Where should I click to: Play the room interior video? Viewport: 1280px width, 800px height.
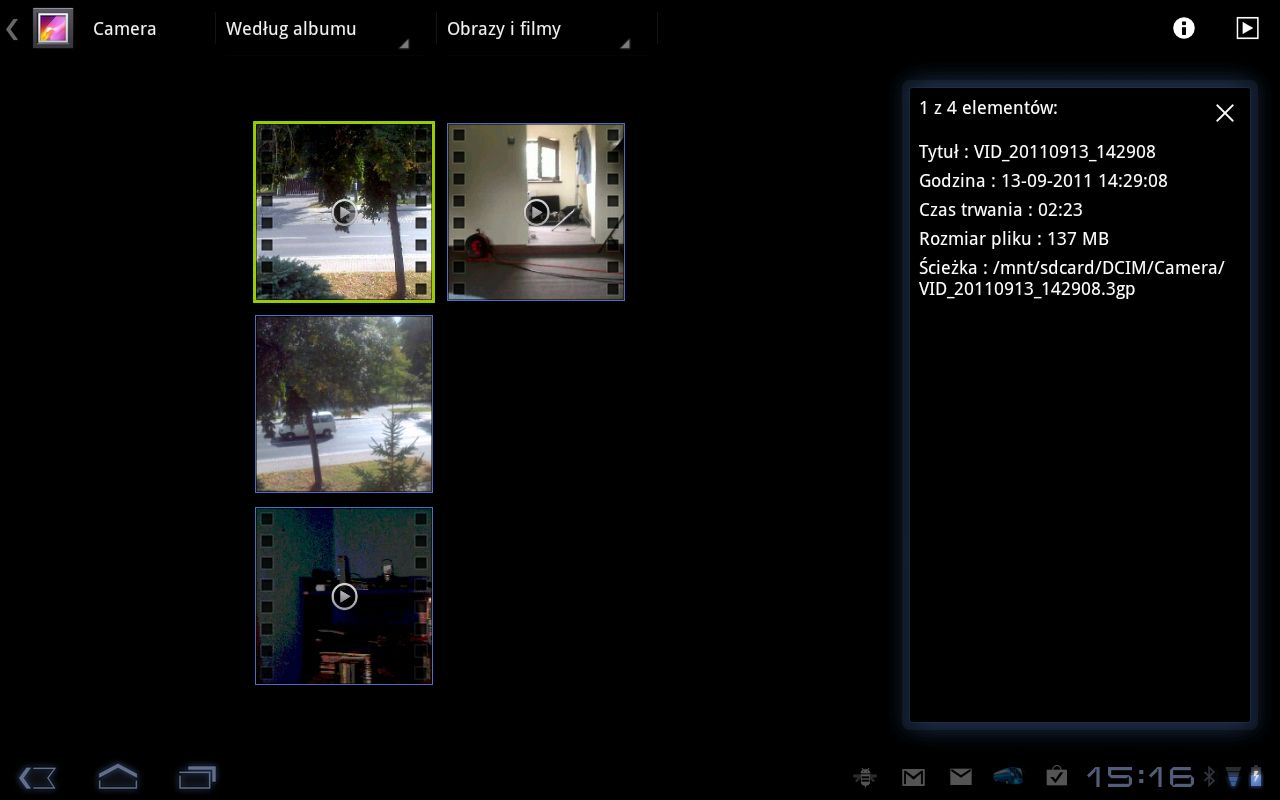pyautogui.click(x=536, y=212)
